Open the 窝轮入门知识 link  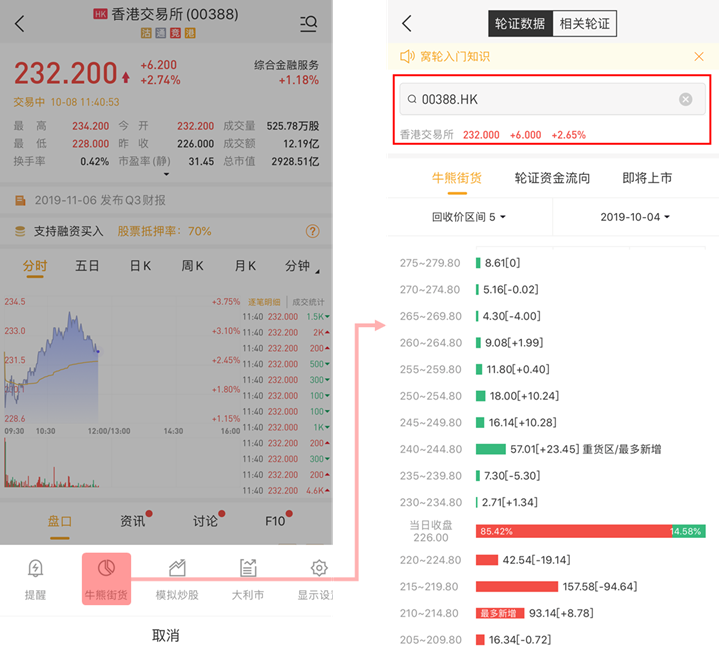pos(455,56)
